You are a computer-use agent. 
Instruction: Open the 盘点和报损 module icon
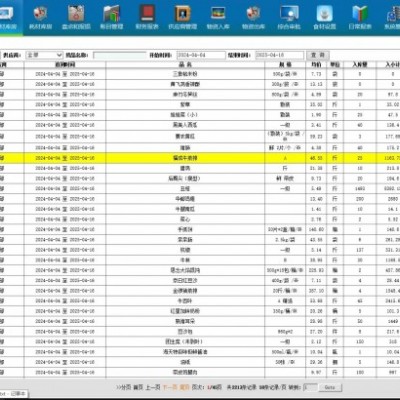coord(76,17)
